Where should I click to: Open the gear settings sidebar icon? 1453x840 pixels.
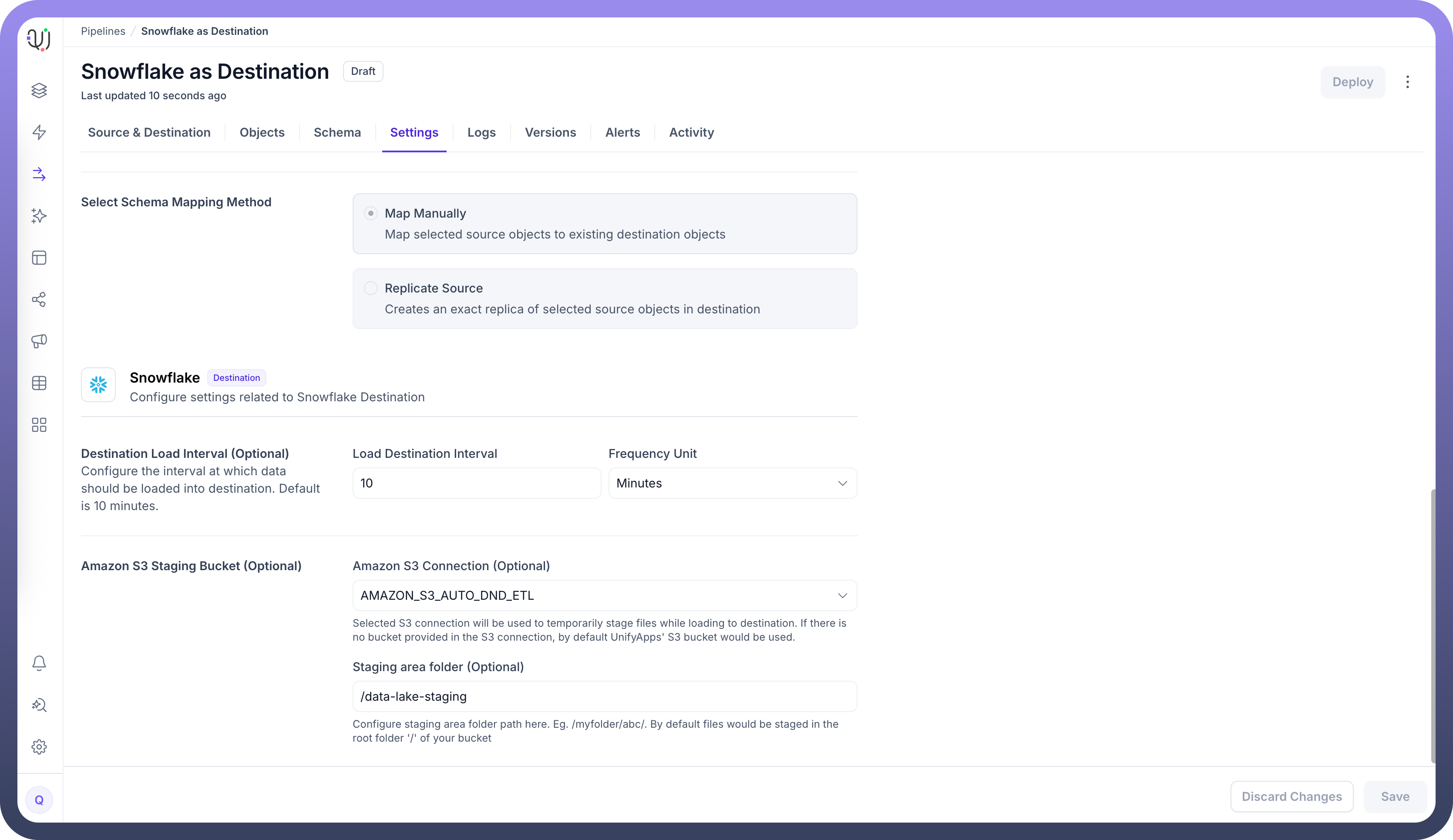[39, 746]
